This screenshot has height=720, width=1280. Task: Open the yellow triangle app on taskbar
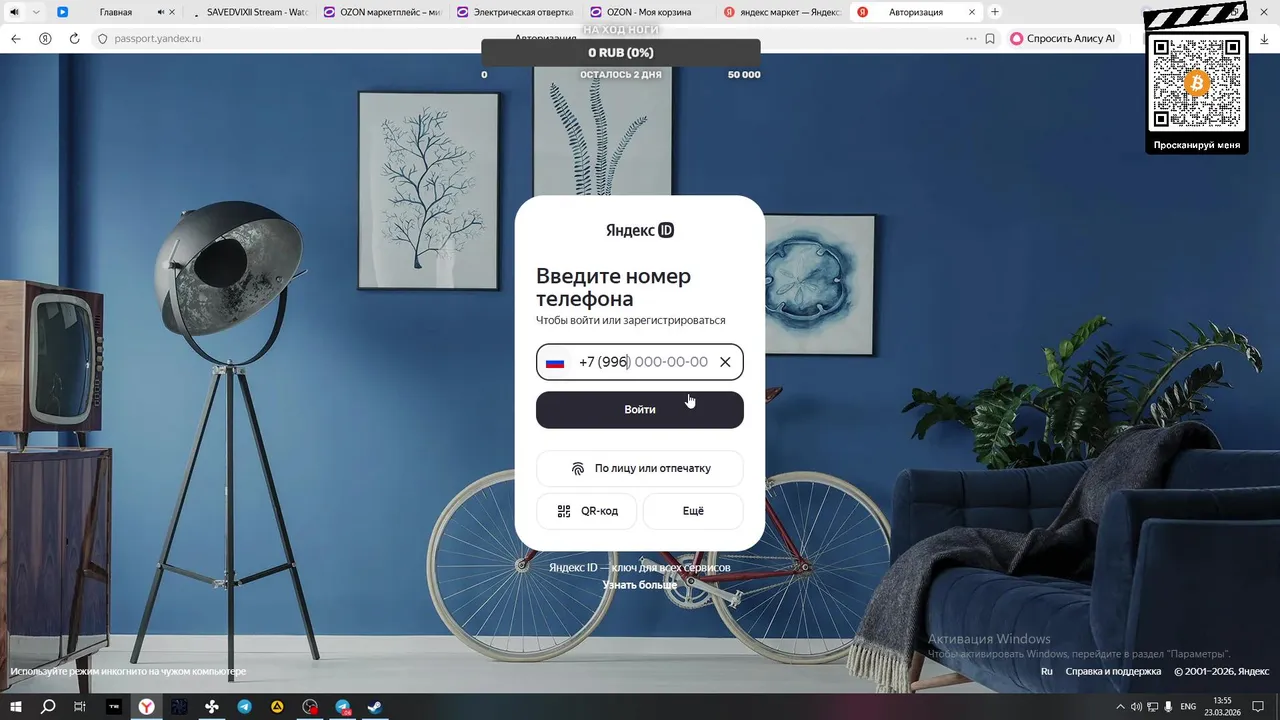[277, 706]
